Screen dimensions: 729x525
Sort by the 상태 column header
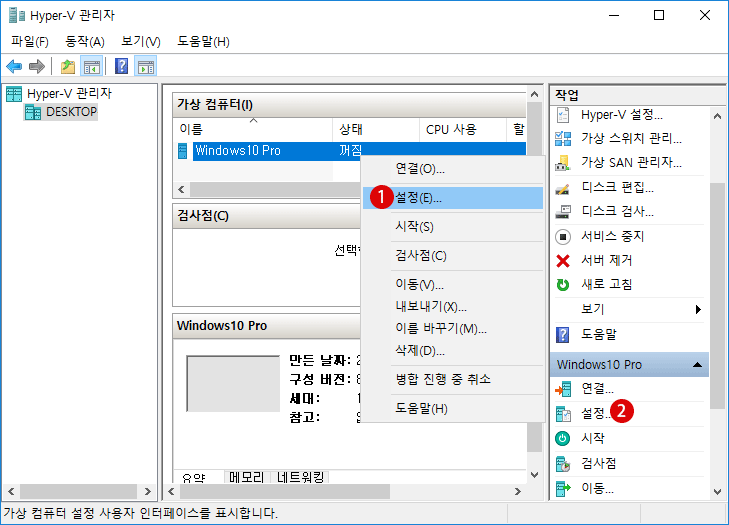pos(376,129)
